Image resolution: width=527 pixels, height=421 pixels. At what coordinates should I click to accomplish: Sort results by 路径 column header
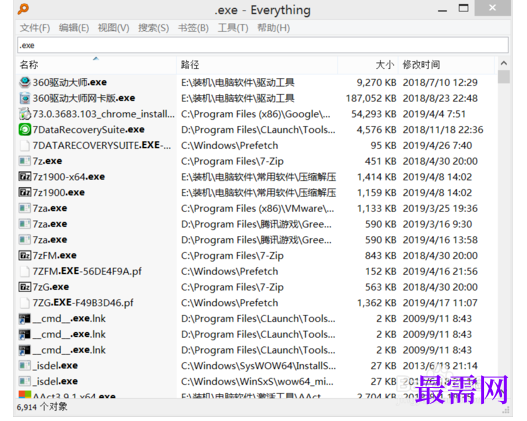coord(257,65)
